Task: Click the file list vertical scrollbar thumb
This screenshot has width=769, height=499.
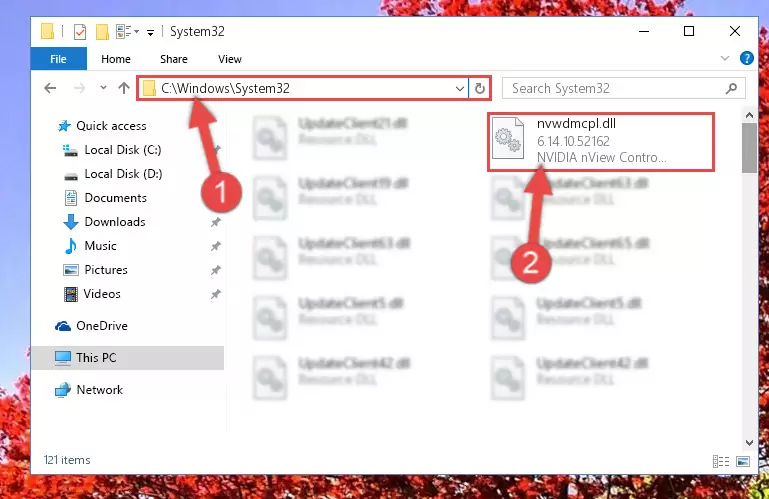Action: pos(749,148)
